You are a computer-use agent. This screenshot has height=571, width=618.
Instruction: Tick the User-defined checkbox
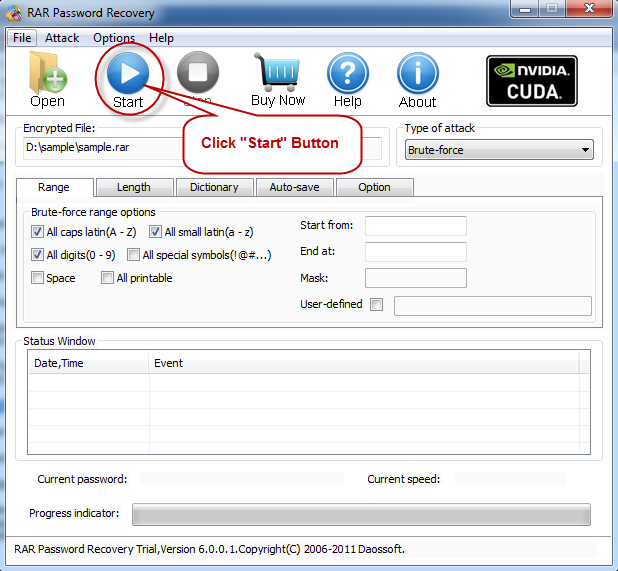(376, 304)
